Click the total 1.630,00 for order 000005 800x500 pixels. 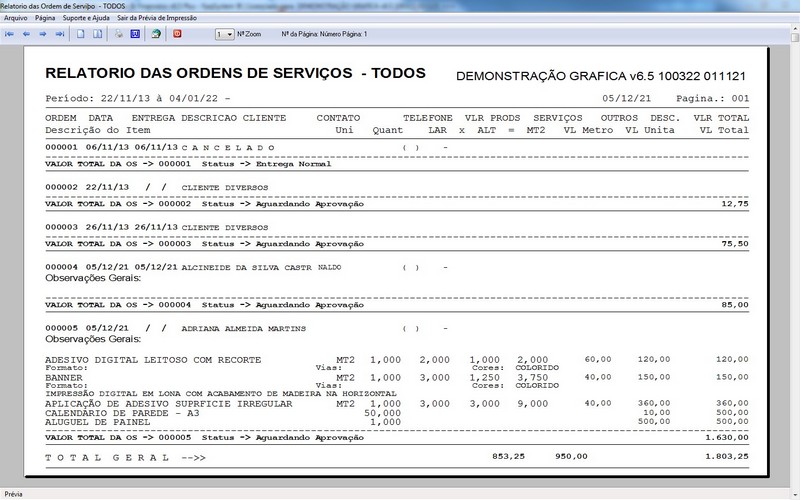pyautogui.click(x=727, y=437)
